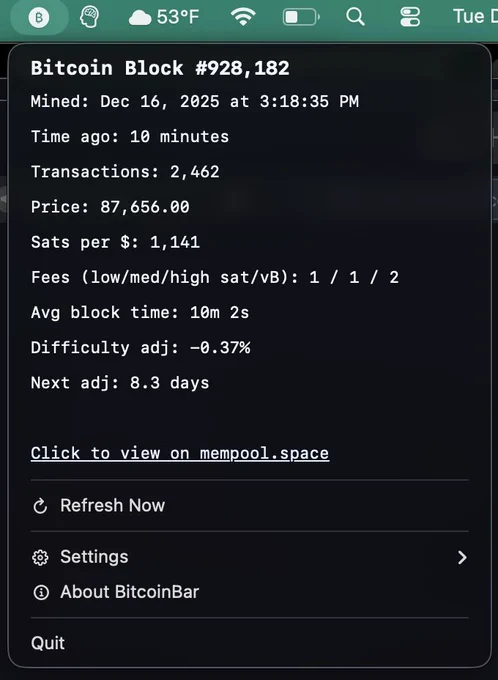Click the Bitcoin Block #928,182 heading
The width and height of the screenshot is (498, 680).
pyautogui.click(x=160, y=68)
